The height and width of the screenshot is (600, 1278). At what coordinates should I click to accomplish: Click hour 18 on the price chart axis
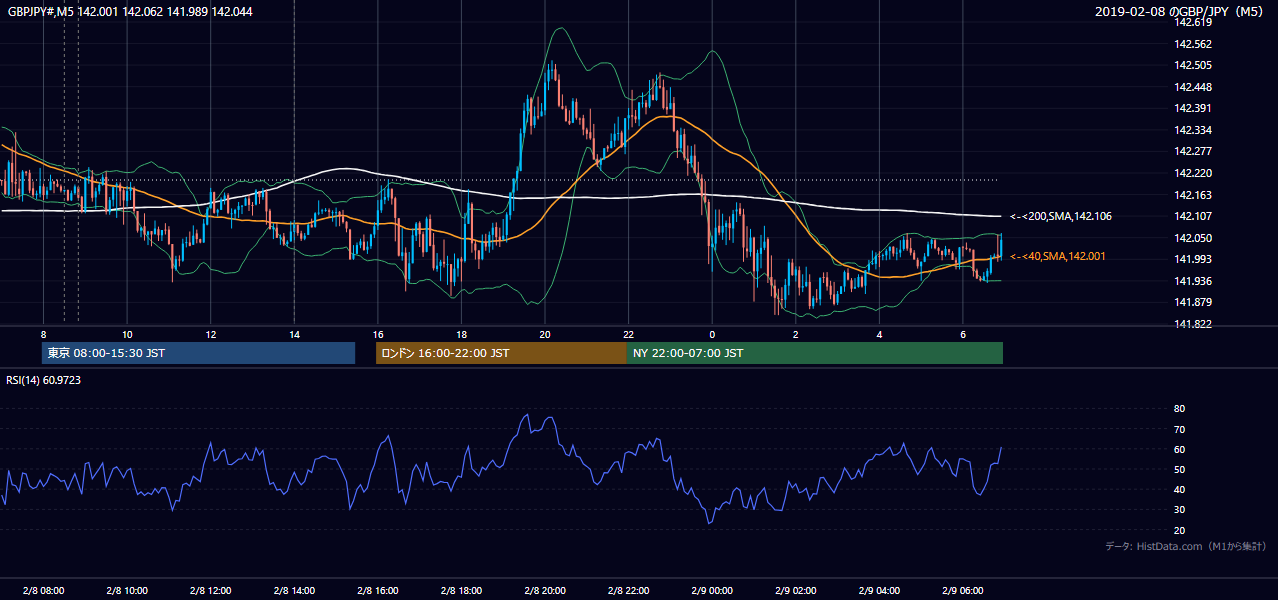point(461,334)
